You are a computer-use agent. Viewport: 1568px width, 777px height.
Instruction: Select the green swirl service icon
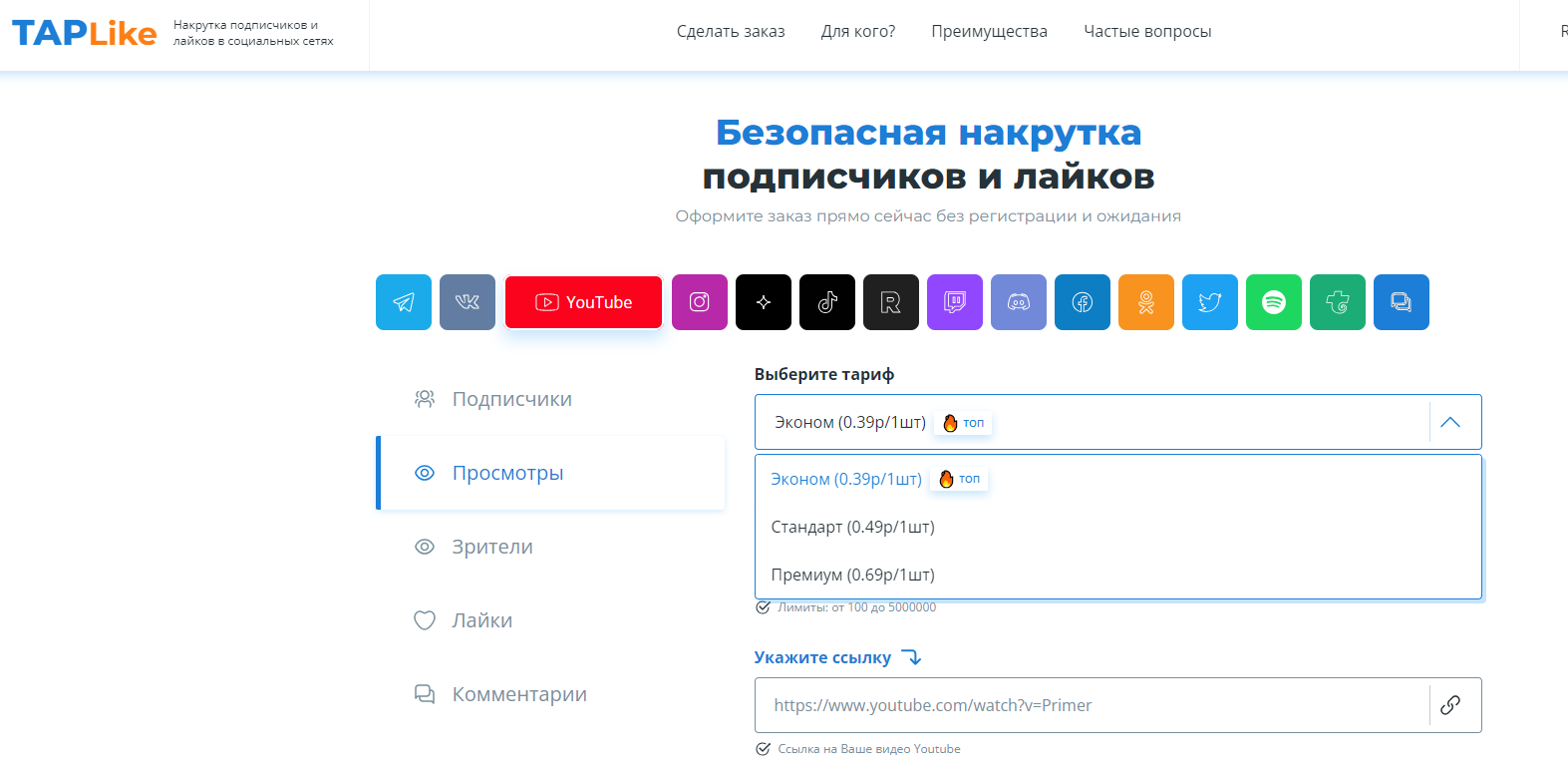[x=1338, y=302]
